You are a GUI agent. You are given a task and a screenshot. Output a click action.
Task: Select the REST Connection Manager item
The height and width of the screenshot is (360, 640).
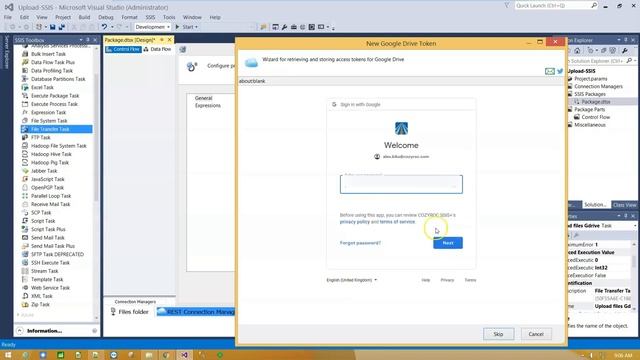click(x=196, y=312)
